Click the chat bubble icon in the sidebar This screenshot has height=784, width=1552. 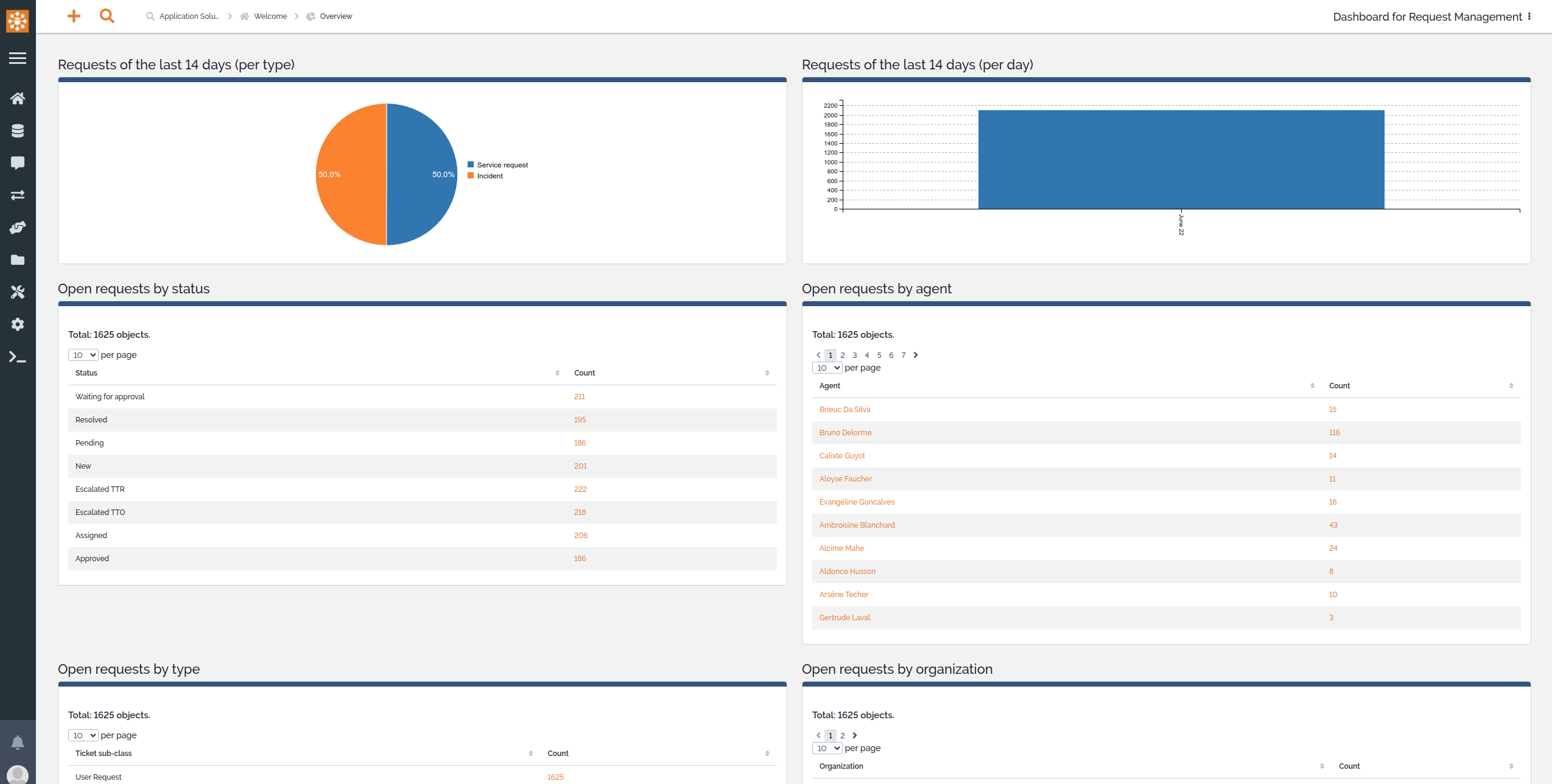(18, 163)
